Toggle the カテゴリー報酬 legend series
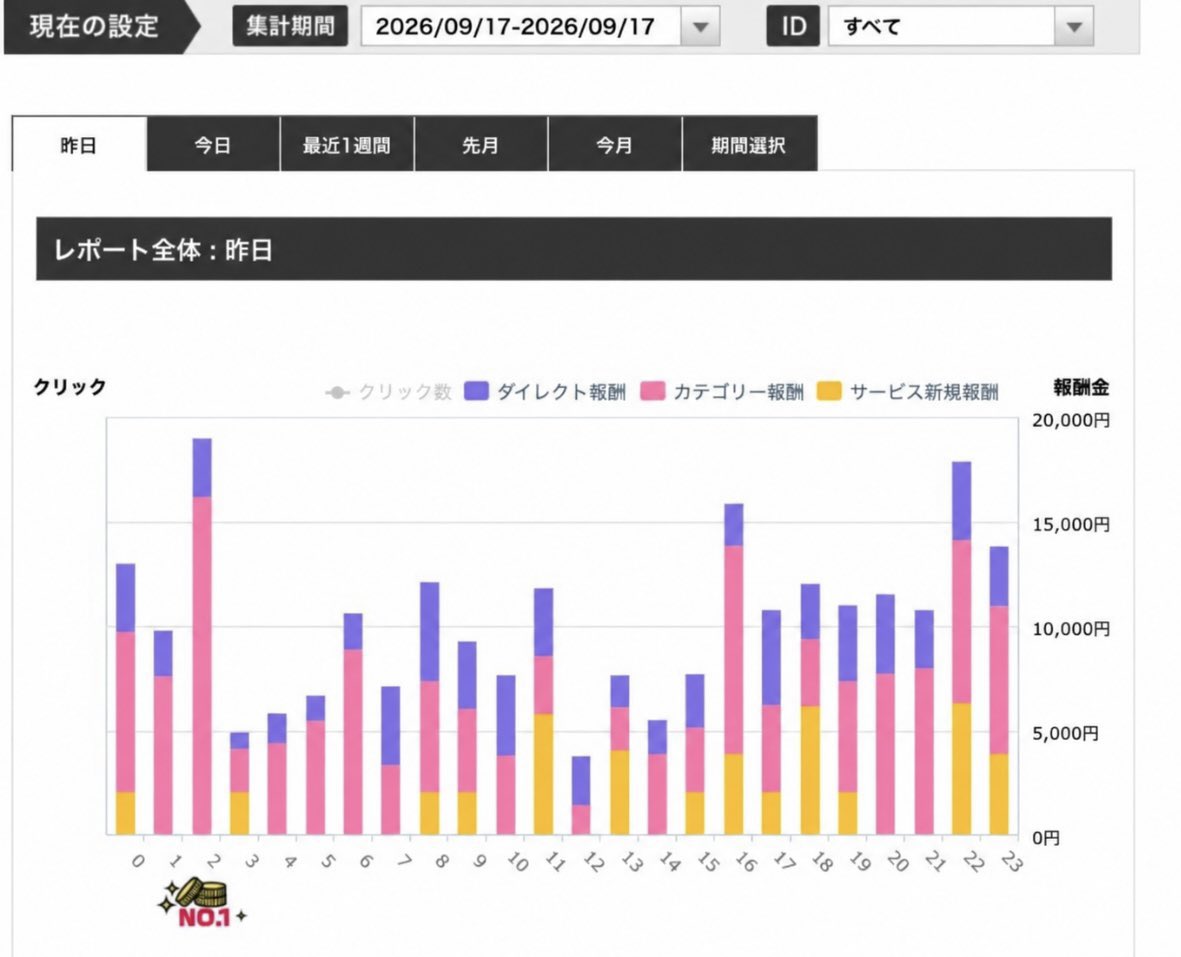This screenshot has width=1181, height=957. [x=722, y=392]
